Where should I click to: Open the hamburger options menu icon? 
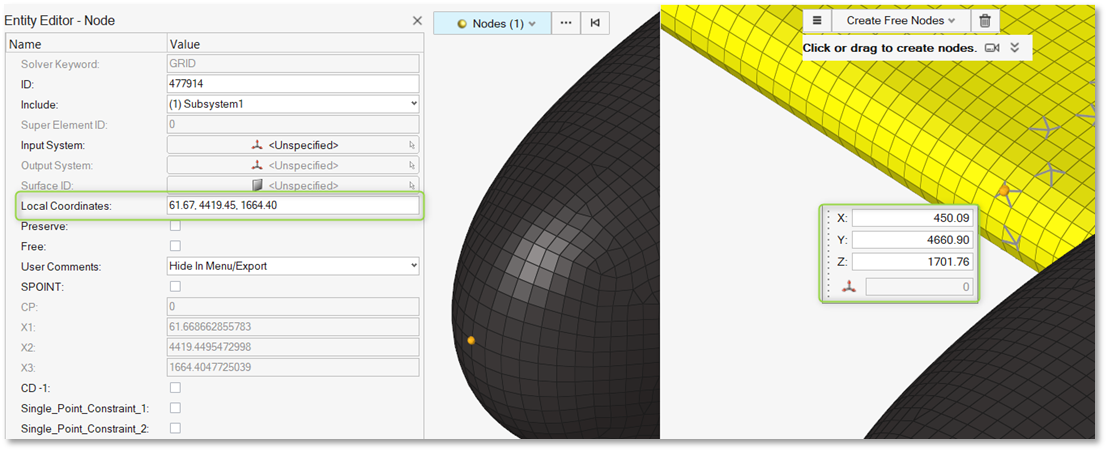[x=817, y=20]
